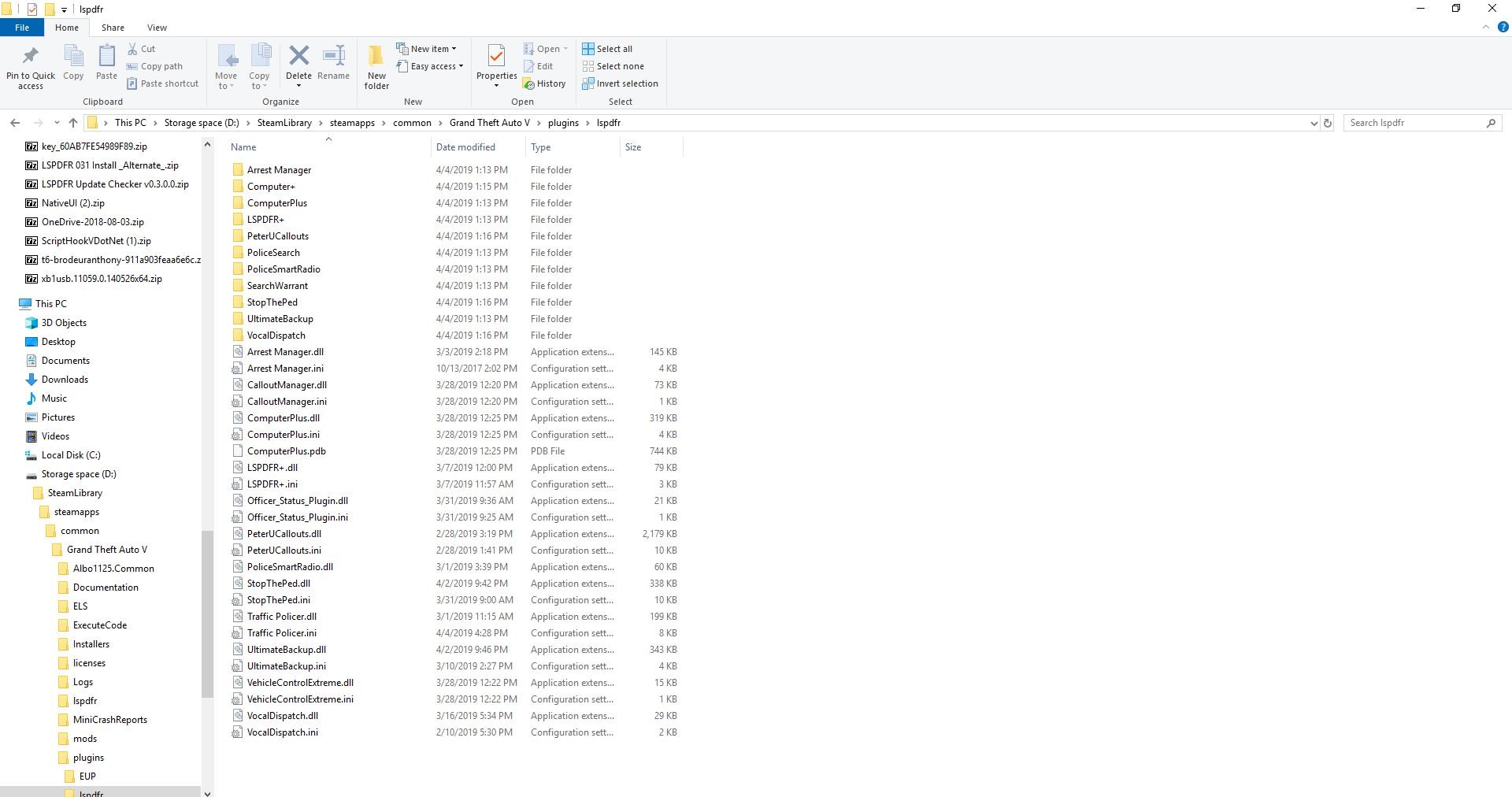This screenshot has width=1512, height=797.
Task: Open the Copy to dropdown
Action: (259, 81)
